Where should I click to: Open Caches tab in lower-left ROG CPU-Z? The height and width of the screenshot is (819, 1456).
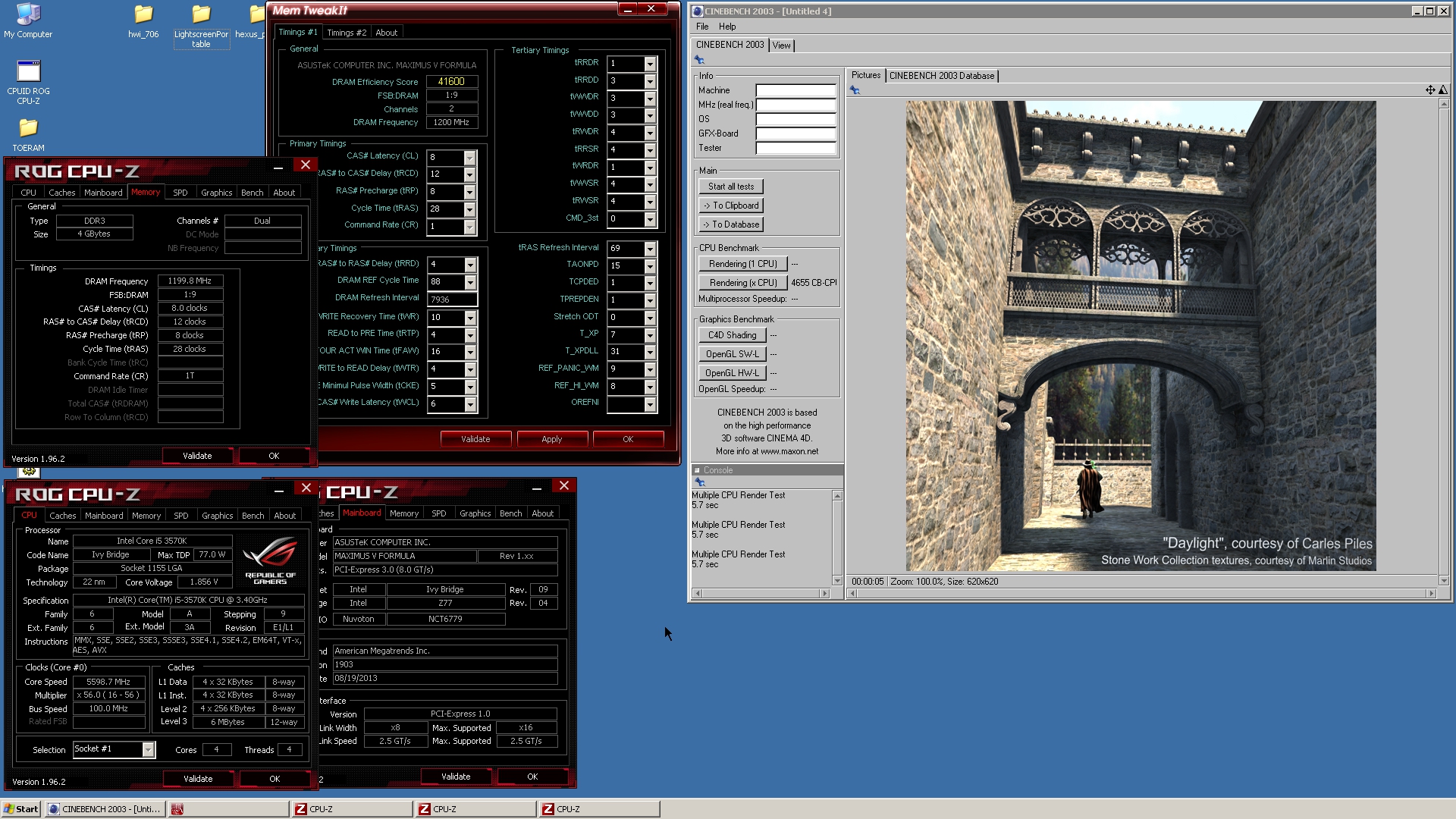pos(63,516)
